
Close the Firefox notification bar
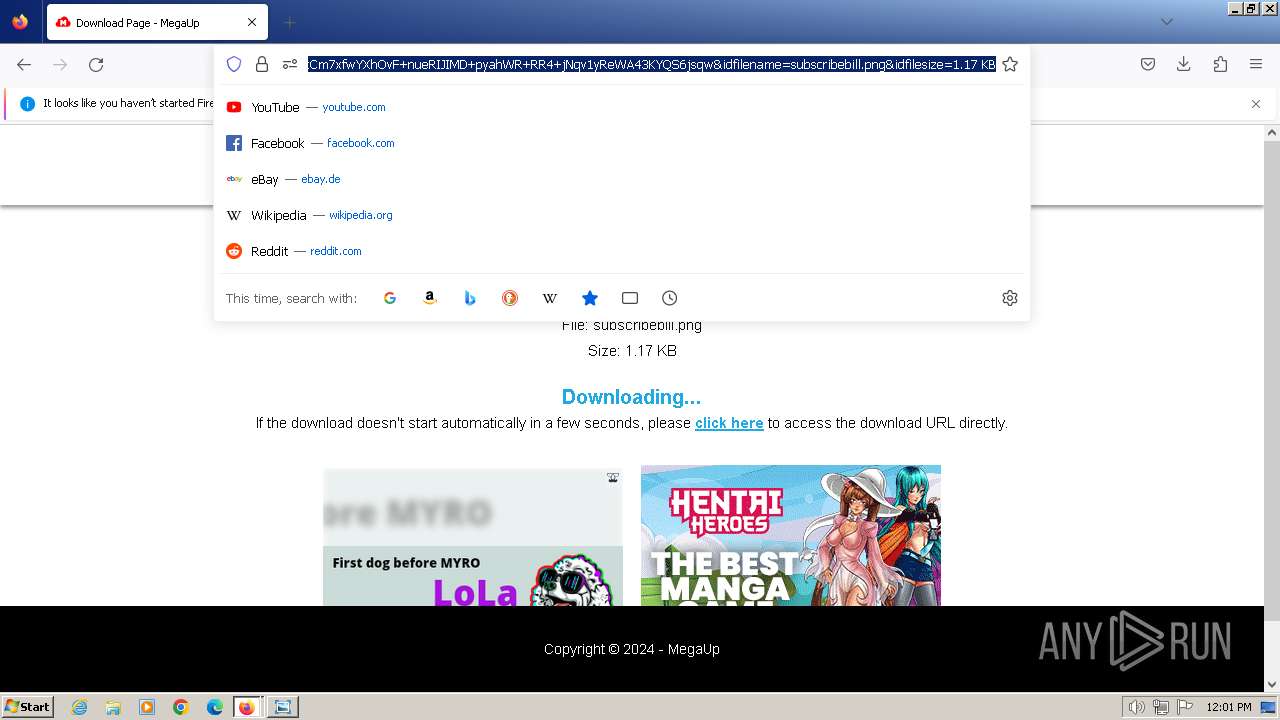pos(1256,104)
